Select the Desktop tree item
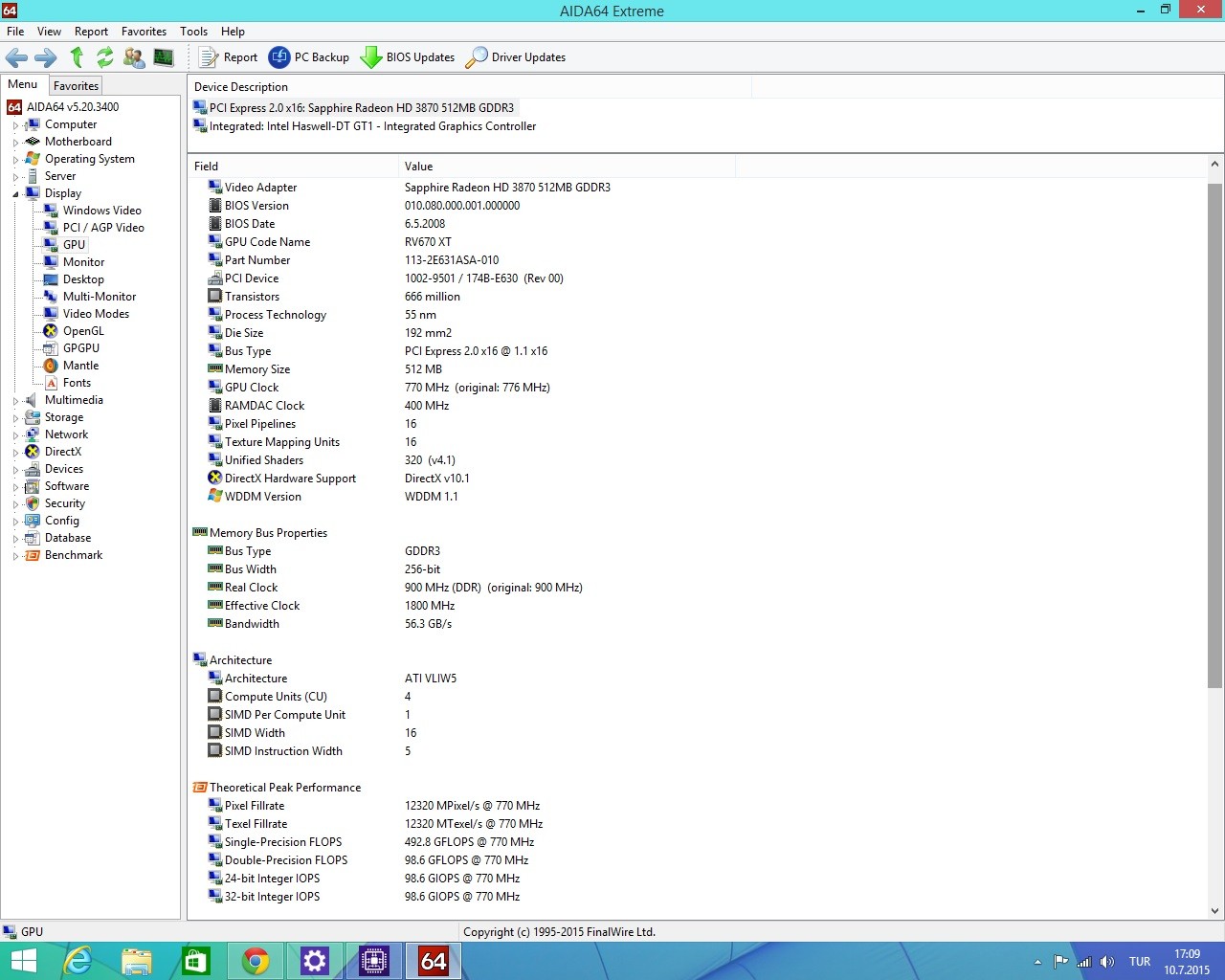The height and width of the screenshot is (980, 1225). click(83, 279)
